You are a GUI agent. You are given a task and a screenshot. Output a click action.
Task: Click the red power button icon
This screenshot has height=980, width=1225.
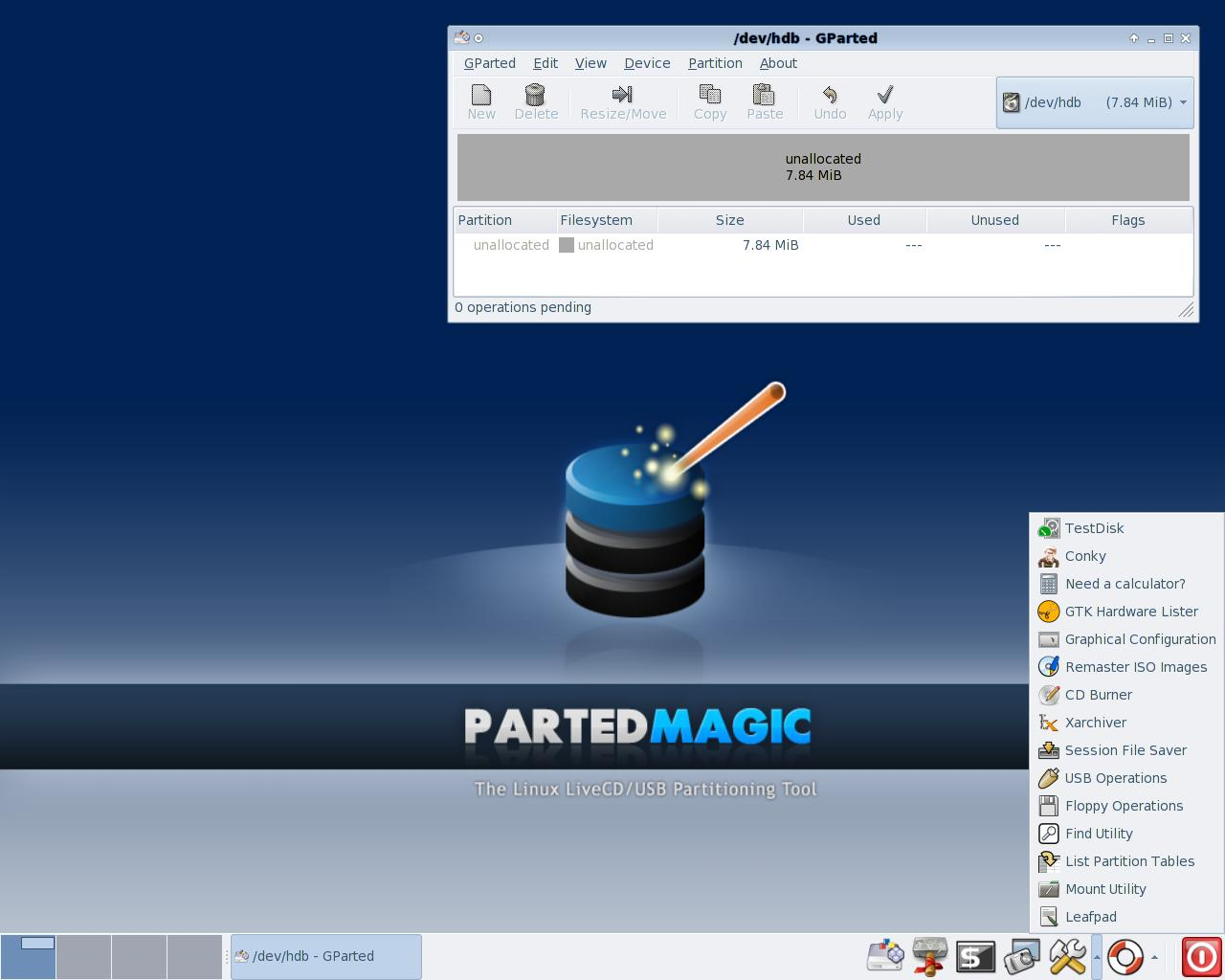click(1202, 956)
